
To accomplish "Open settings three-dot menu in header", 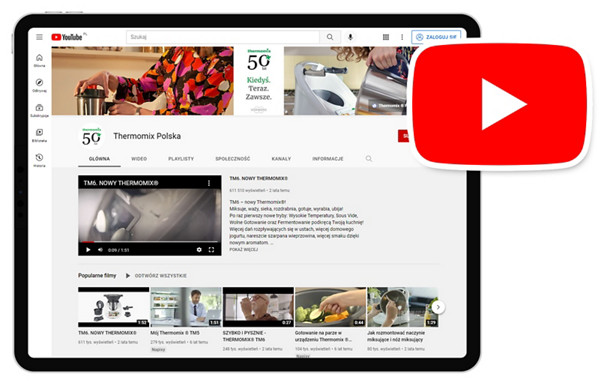I will [402, 37].
